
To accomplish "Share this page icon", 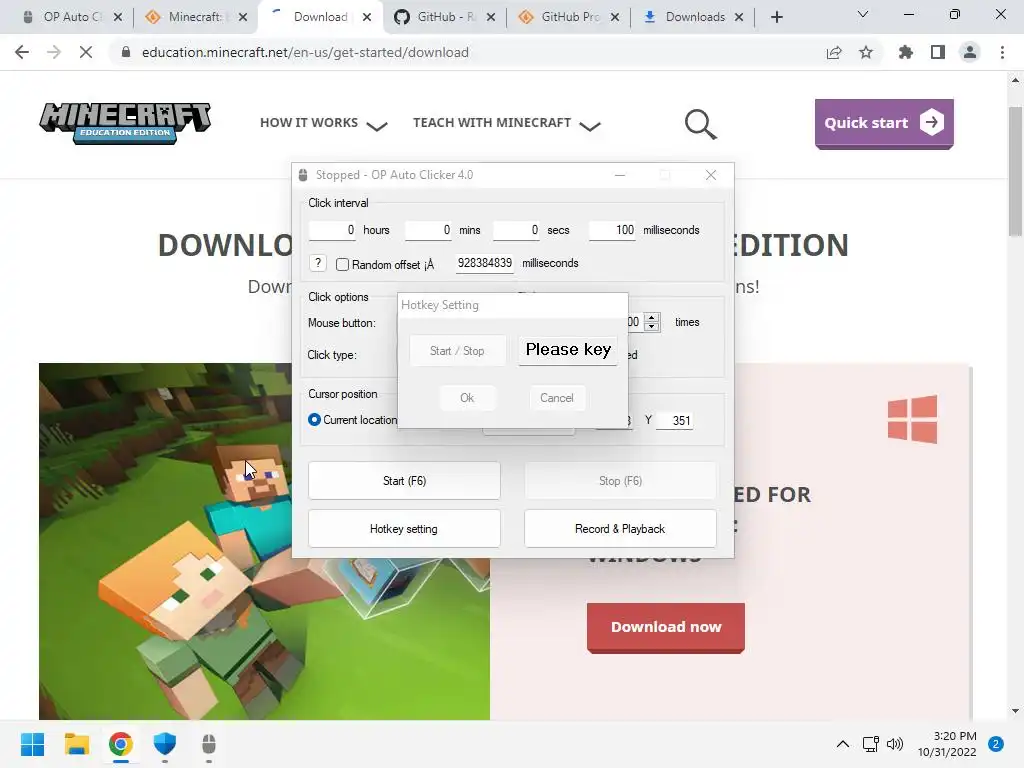I will click(x=834, y=52).
